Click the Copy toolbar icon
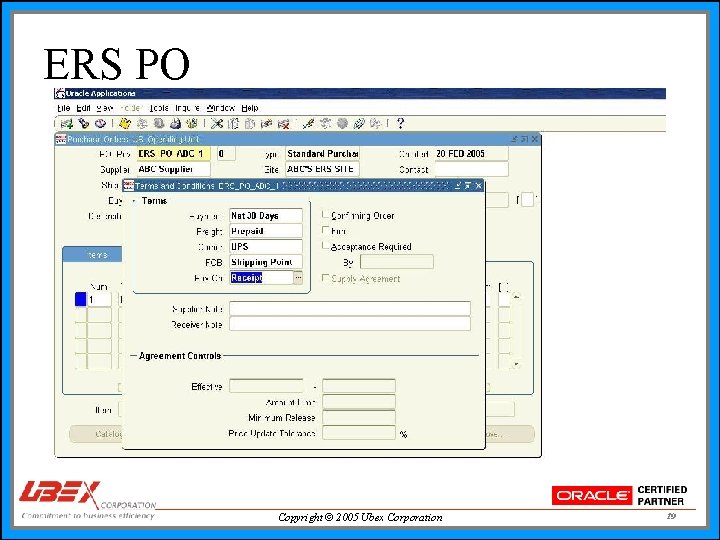The image size is (720, 540). click(x=234, y=123)
